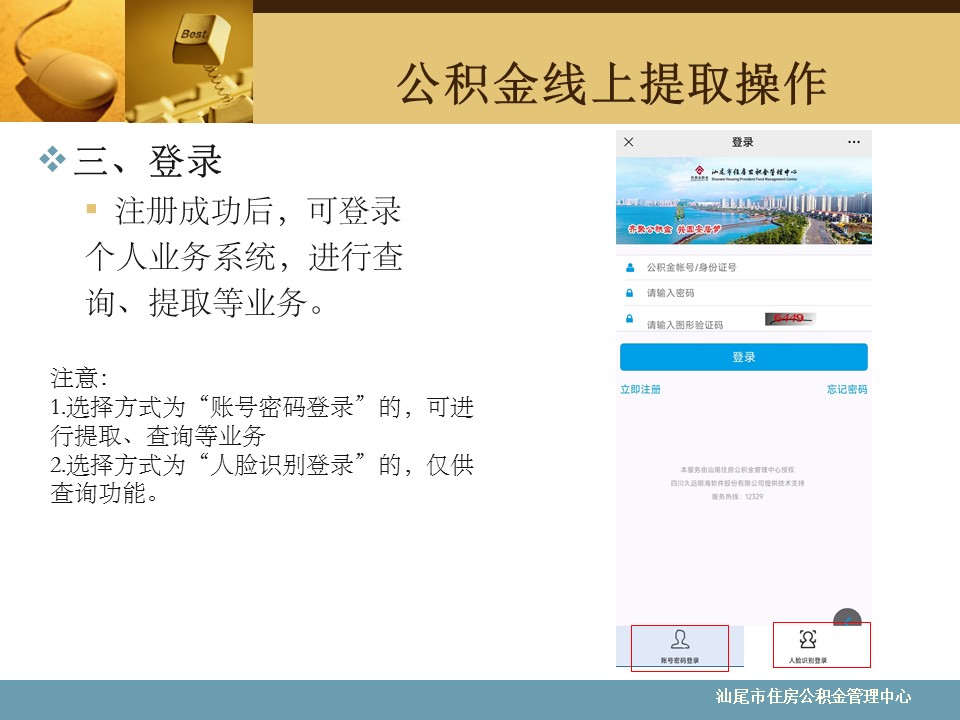Click the user icon beside account field

630,268
